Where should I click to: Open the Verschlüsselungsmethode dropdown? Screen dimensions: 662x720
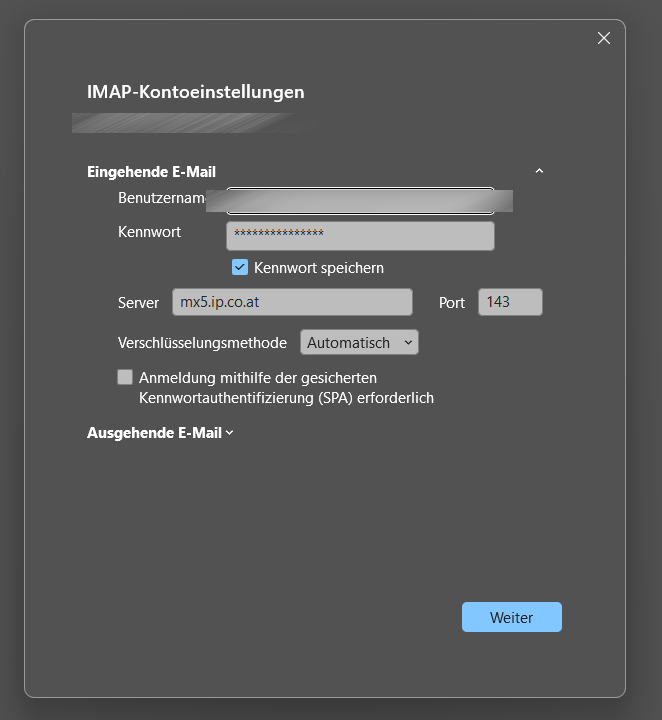(359, 343)
